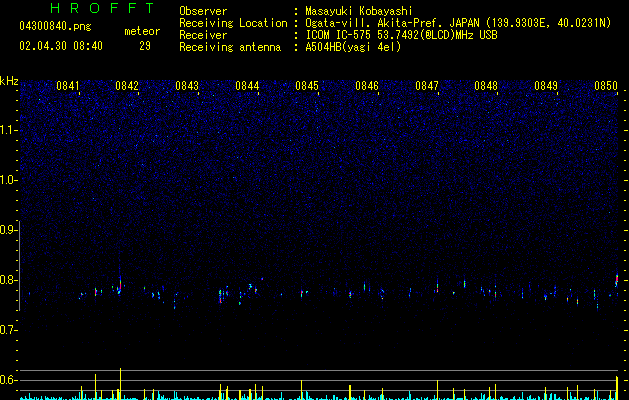Click the meteor count value 29
The width and height of the screenshot is (629, 400).
pyautogui.click(x=145, y=46)
